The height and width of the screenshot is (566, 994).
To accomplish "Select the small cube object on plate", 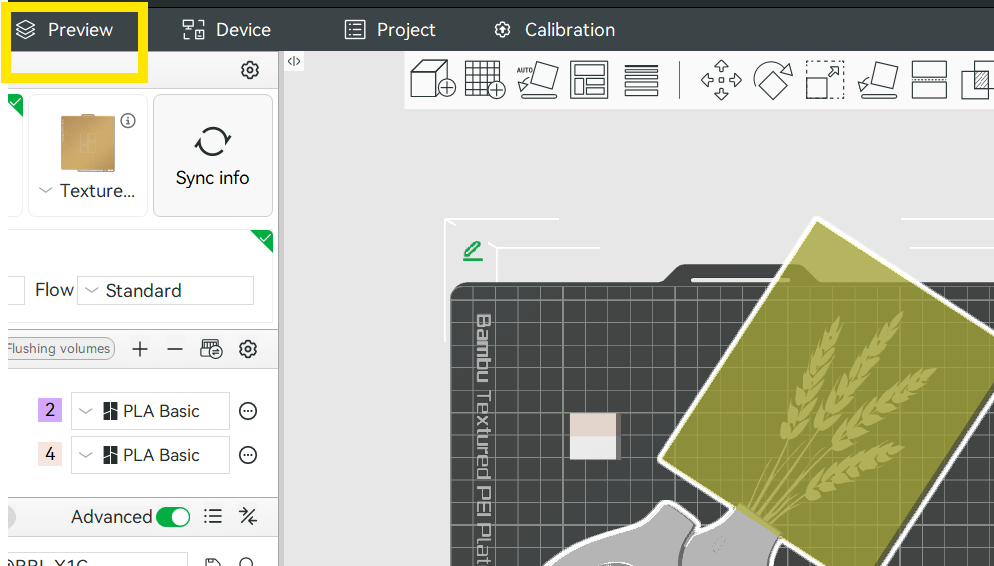I will pyautogui.click(x=595, y=436).
